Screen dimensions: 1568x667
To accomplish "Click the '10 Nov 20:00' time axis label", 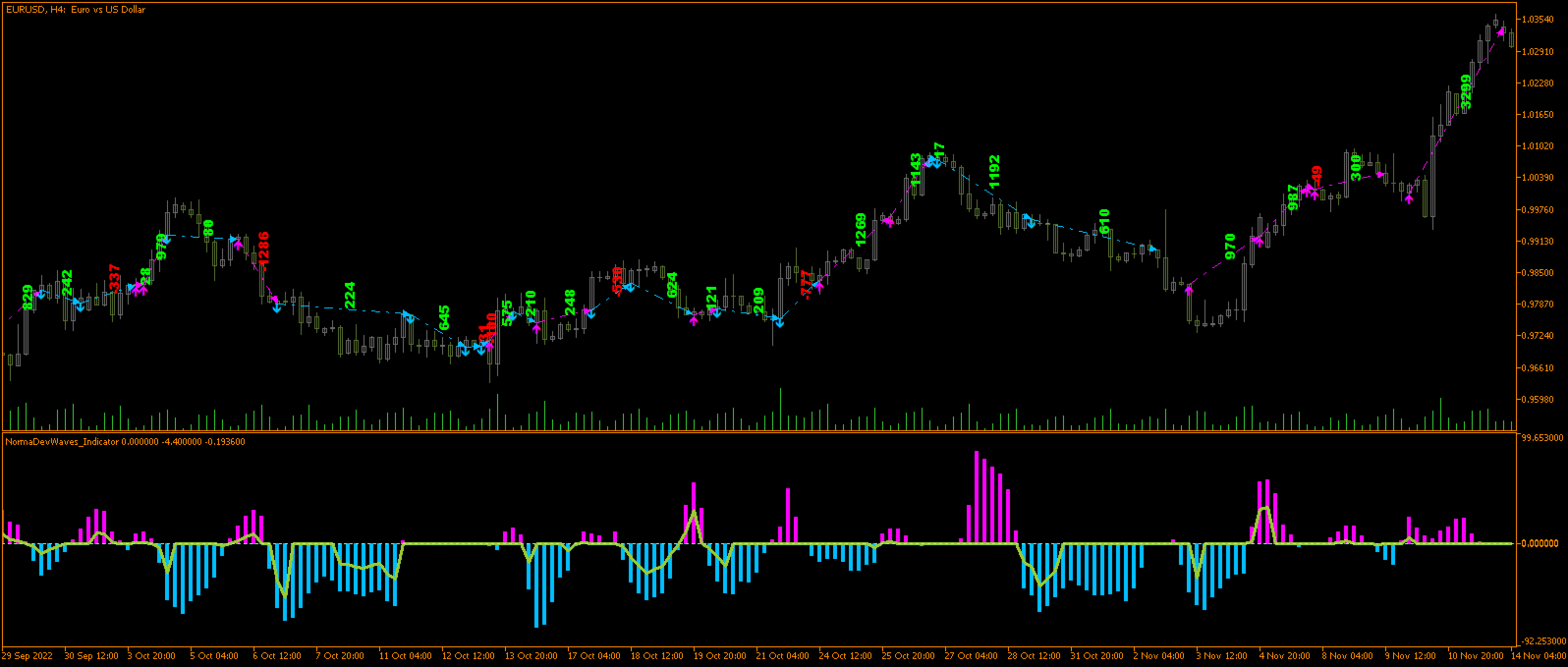I will point(1476,655).
